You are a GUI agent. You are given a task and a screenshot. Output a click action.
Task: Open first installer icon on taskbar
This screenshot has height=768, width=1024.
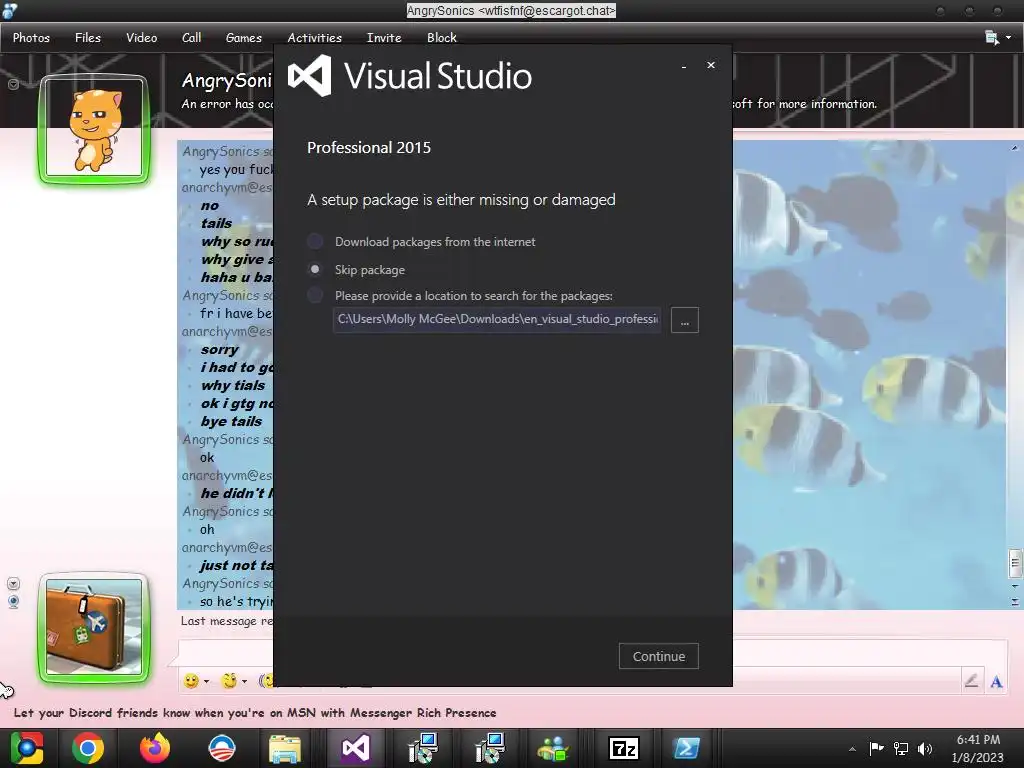click(423, 748)
